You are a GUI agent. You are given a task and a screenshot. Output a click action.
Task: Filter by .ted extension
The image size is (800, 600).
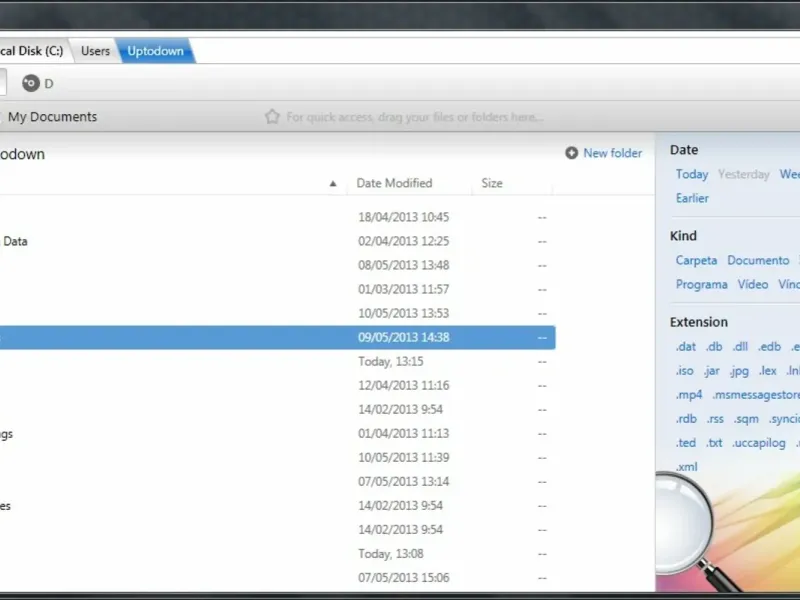coord(685,443)
